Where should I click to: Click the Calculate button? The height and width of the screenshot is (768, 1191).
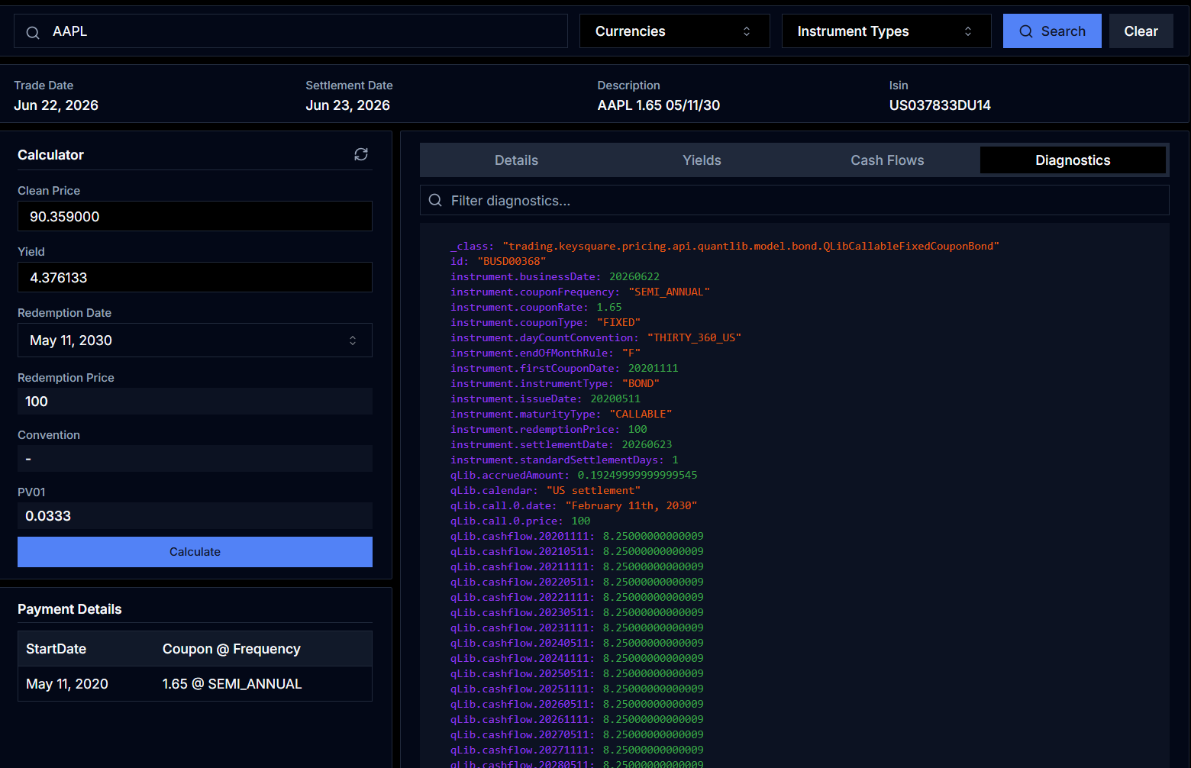coord(195,552)
